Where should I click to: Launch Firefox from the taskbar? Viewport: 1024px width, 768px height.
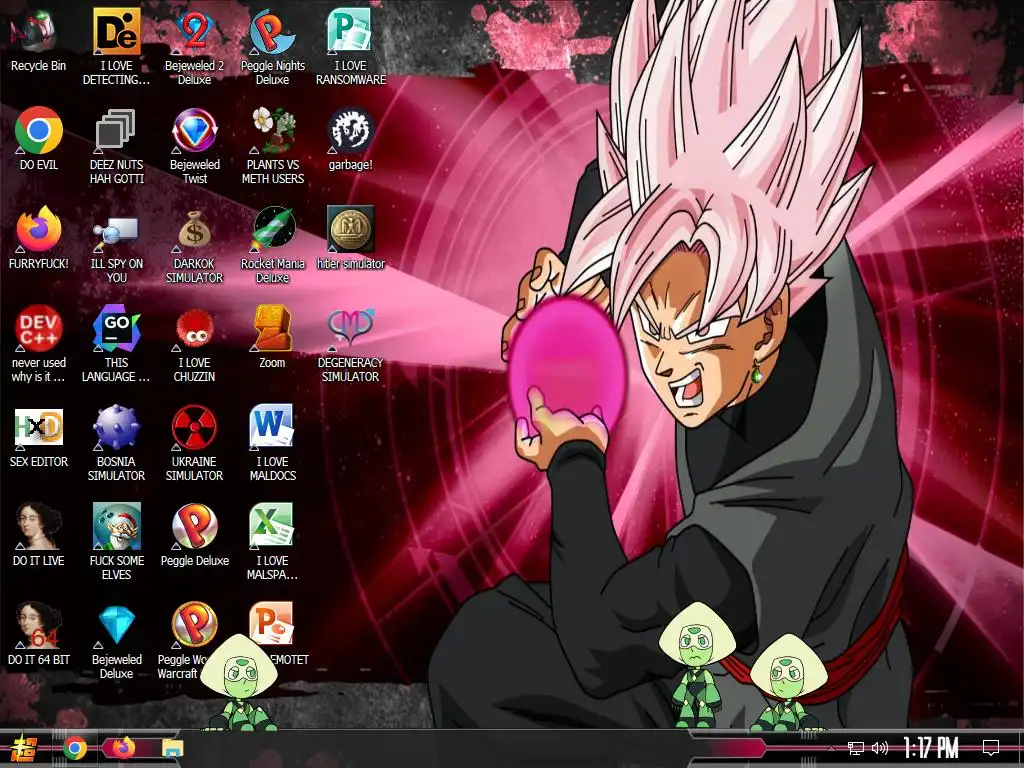pyautogui.click(x=123, y=748)
